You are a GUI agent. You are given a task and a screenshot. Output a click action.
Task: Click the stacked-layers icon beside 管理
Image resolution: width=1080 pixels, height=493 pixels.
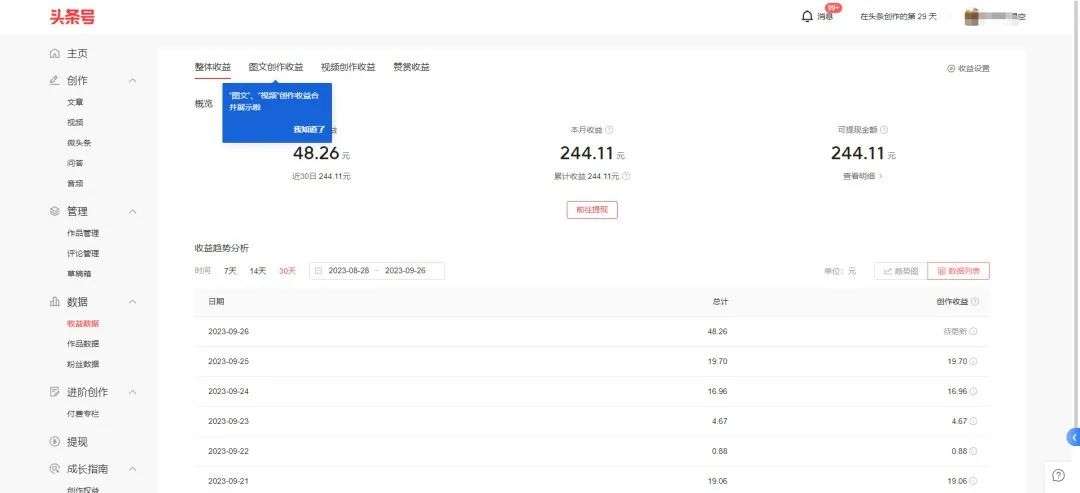pyautogui.click(x=54, y=211)
